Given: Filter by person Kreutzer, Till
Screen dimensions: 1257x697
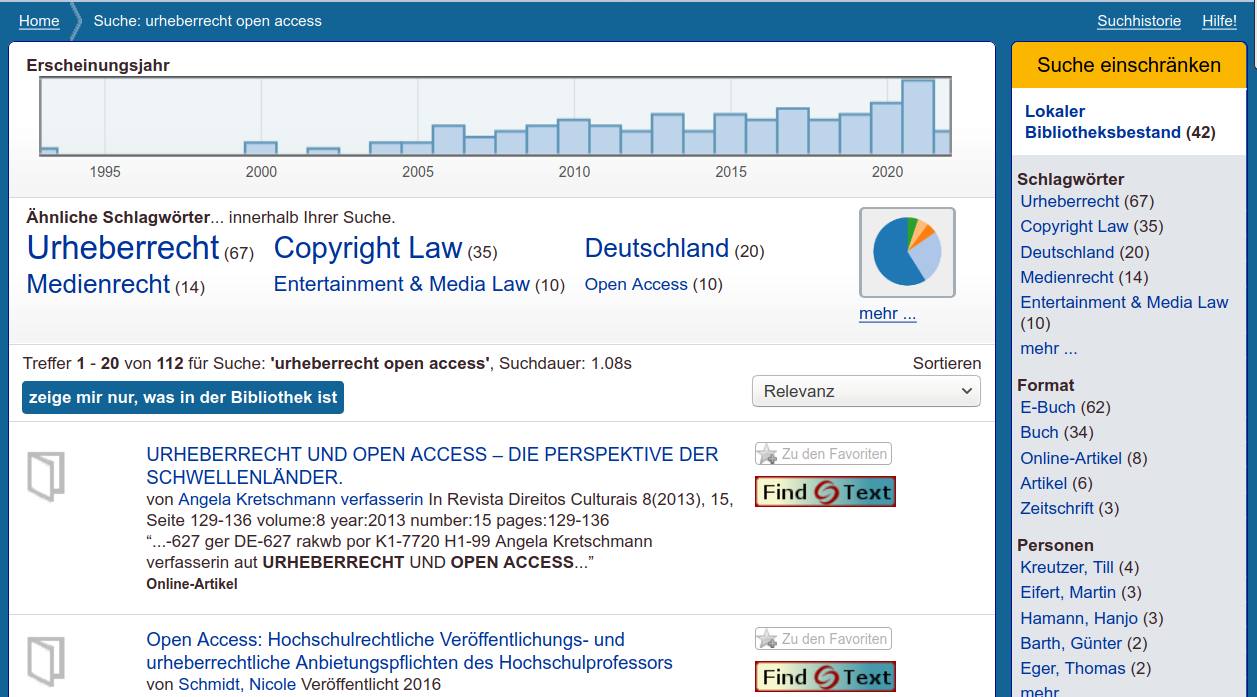Looking at the screenshot, I should (1065, 567).
